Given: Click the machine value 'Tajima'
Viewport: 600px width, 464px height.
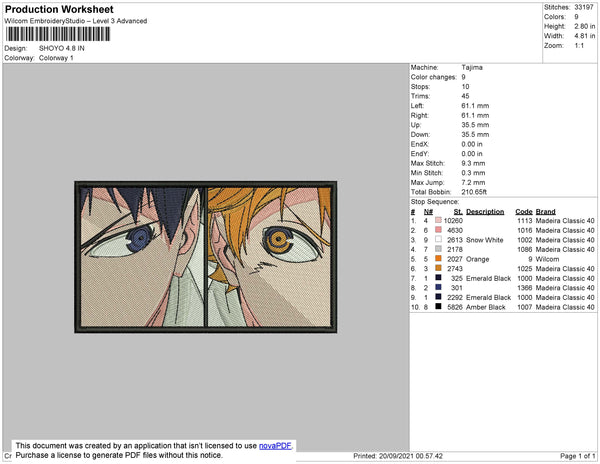Looking at the screenshot, I should (x=472, y=67).
